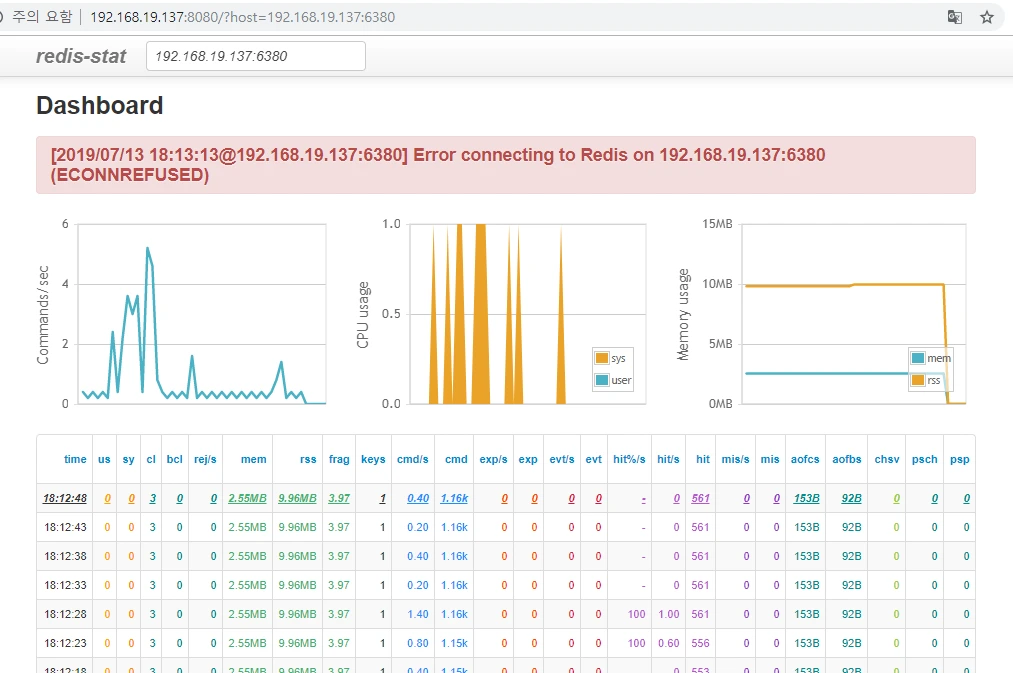Click the user legend blue swatch
The image size is (1013, 673).
coord(601,380)
